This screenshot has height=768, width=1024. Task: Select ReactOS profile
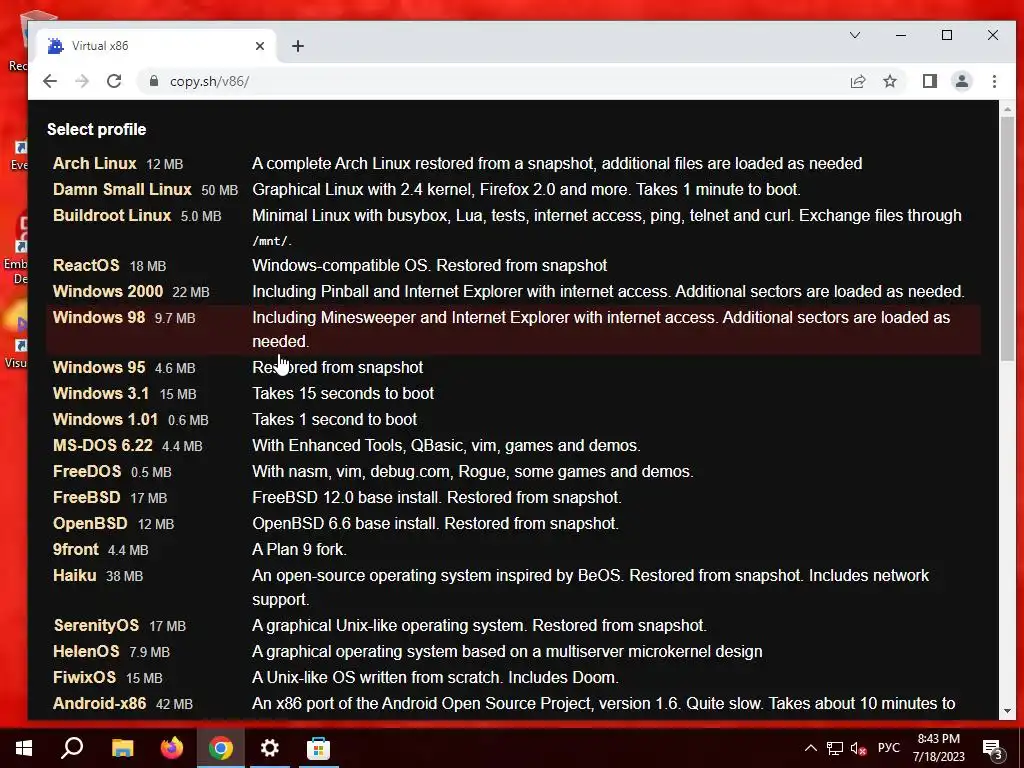pyautogui.click(x=86, y=265)
